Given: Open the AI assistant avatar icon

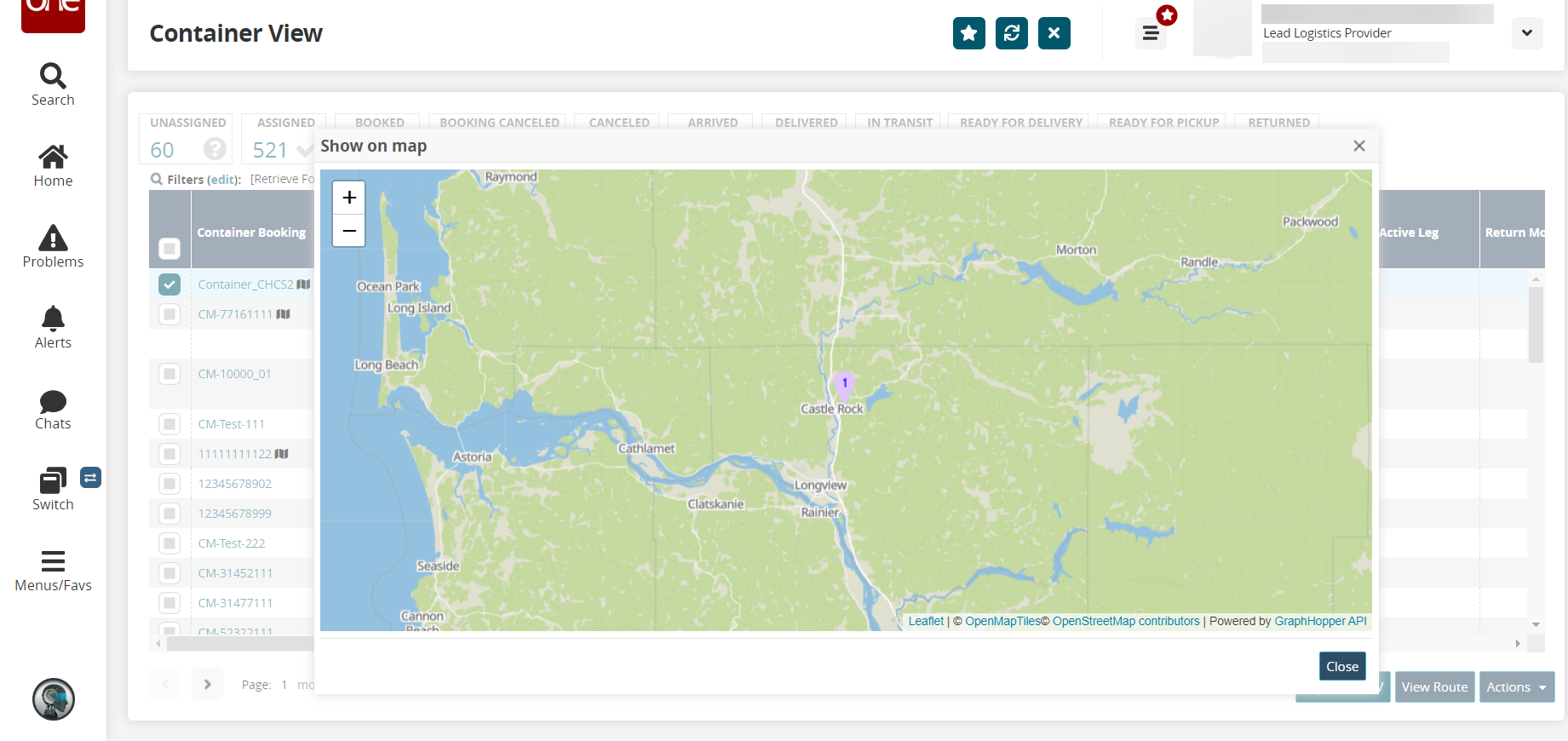Looking at the screenshot, I should point(54,699).
